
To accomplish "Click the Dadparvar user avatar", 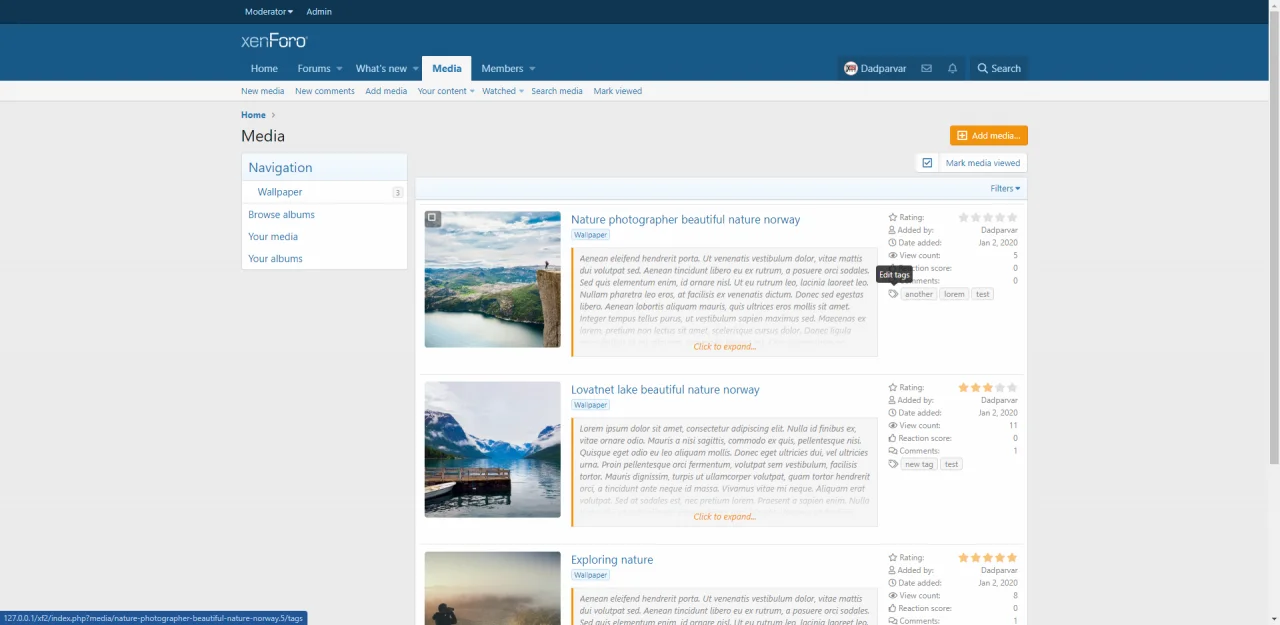I will 851,68.
